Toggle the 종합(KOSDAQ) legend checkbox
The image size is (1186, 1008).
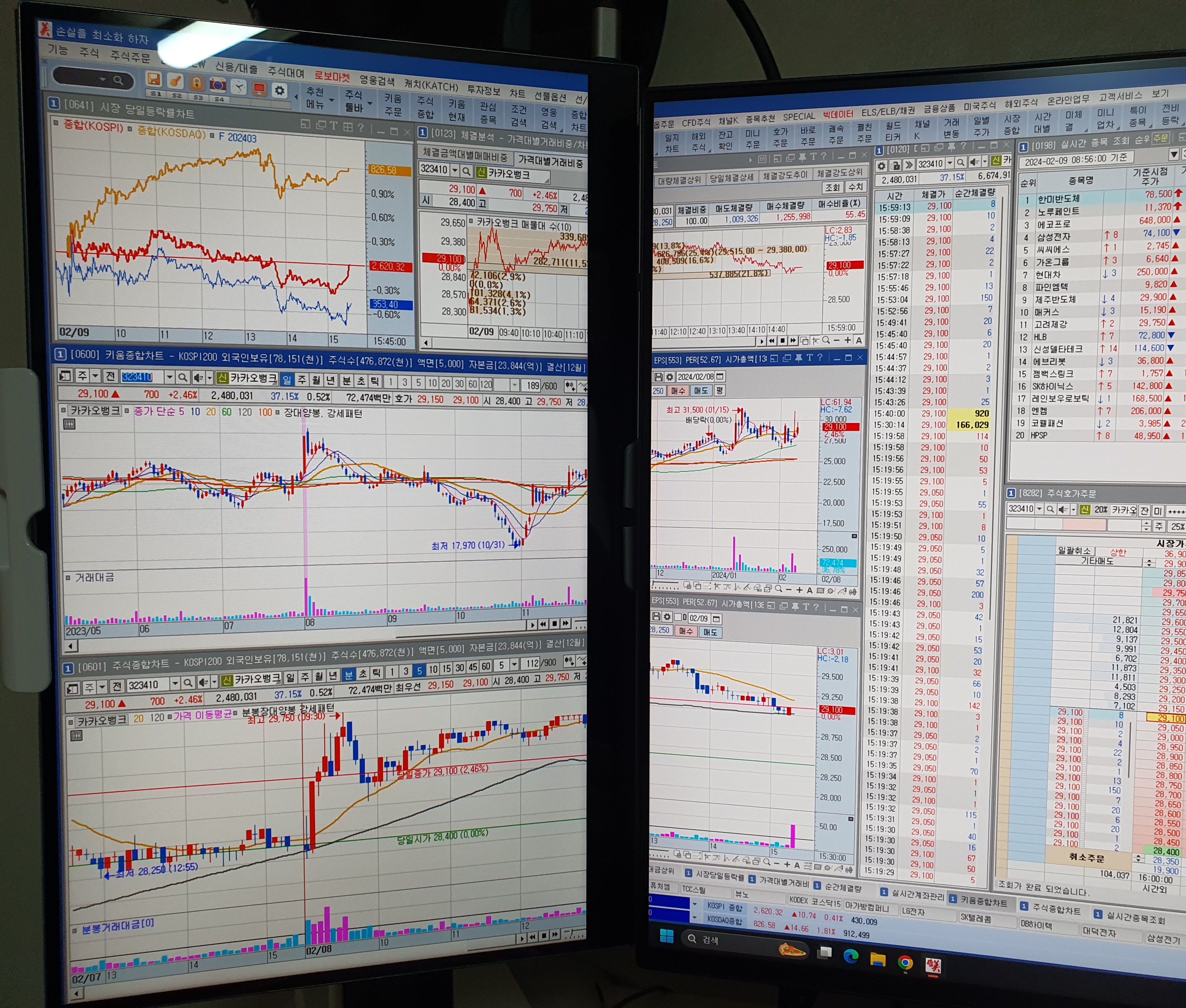(130, 129)
